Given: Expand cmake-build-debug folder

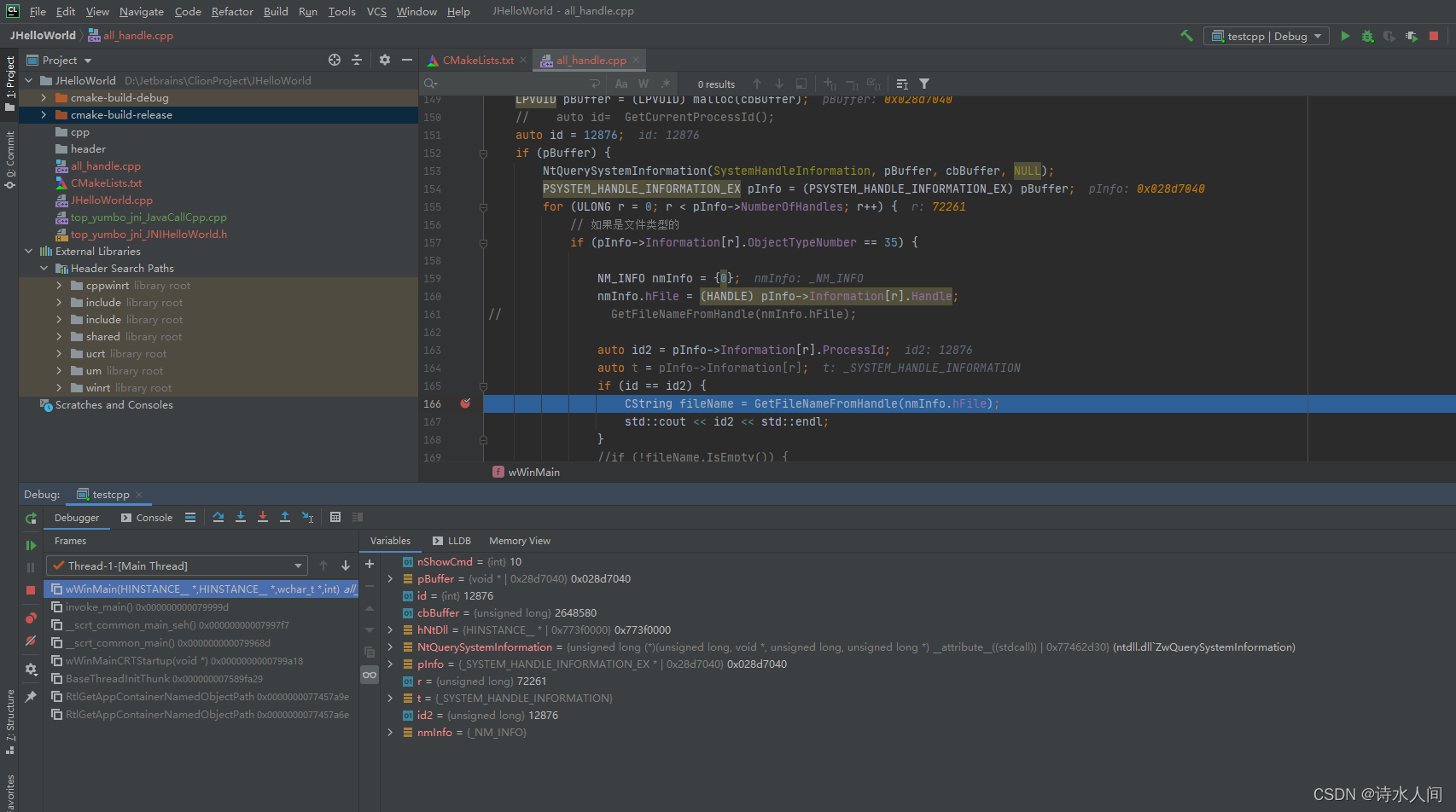Looking at the screenshot, I should 44,98.
